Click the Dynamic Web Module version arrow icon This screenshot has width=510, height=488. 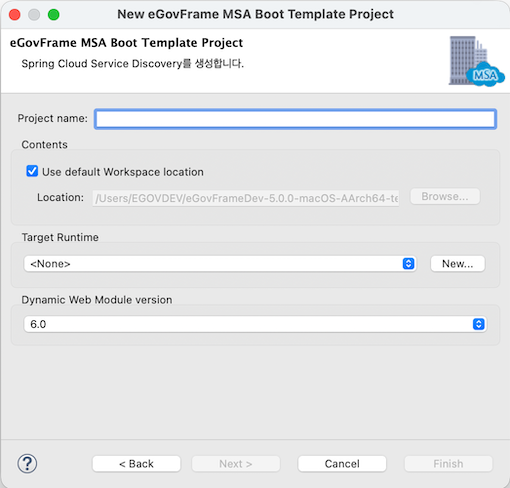pos(479,324)
